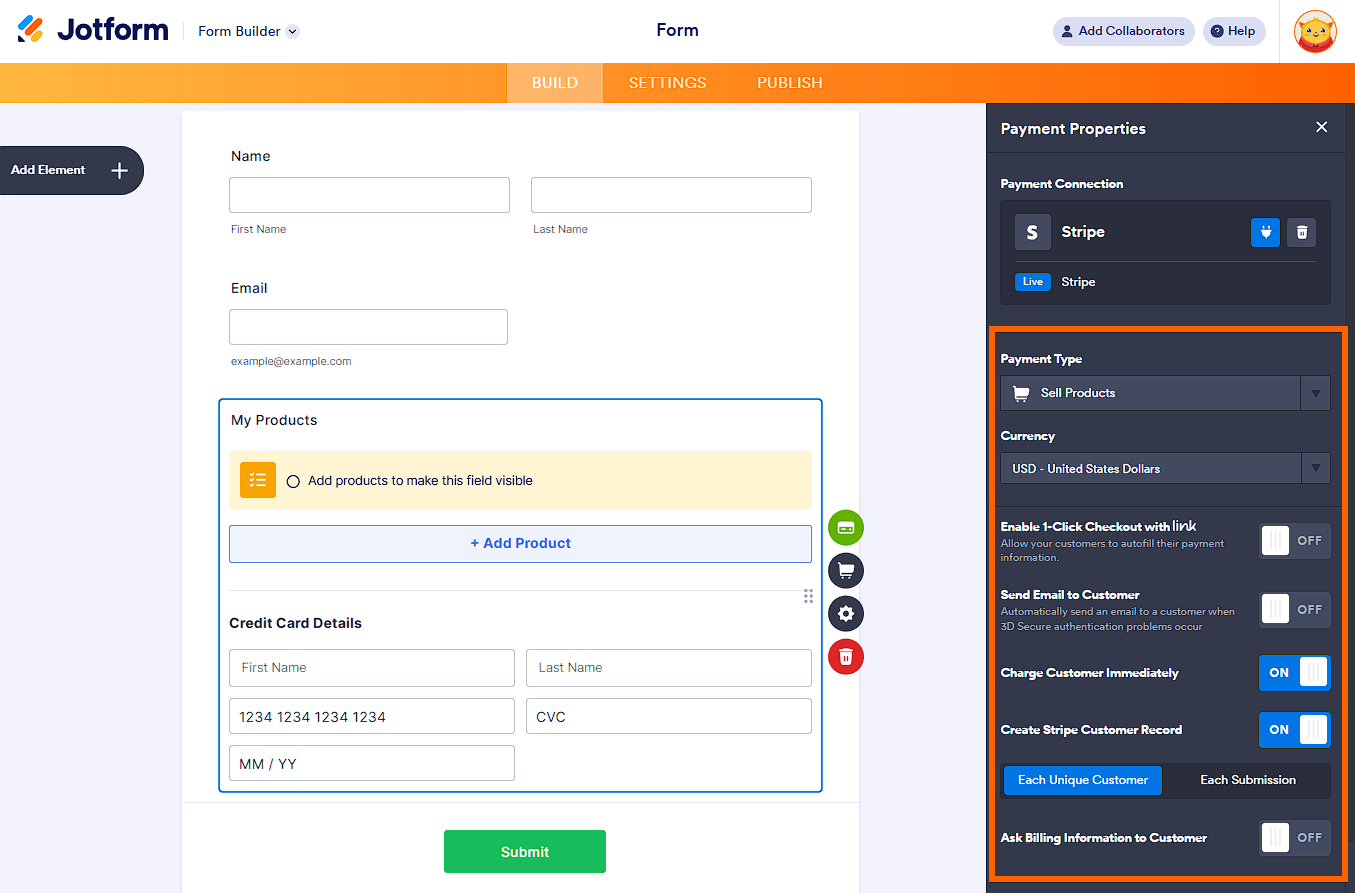Click the green Submit button
Viewport: 1355px width, 893px height.
coord(525,852)
